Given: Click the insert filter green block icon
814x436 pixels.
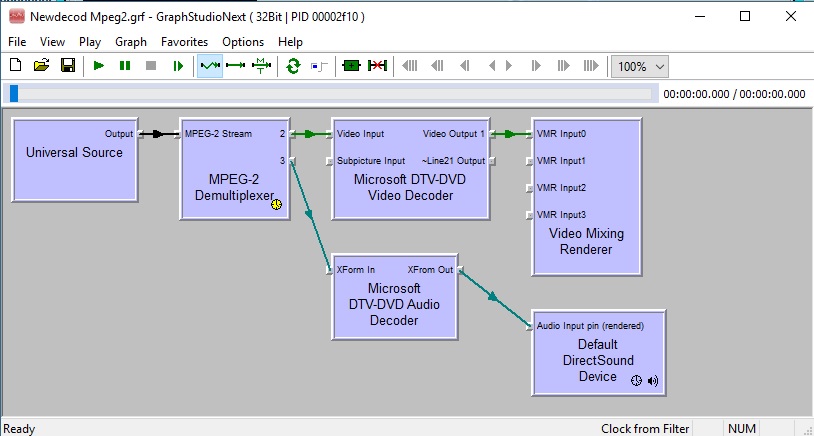Looking at the screenshot, I should [x=351, y=66].
